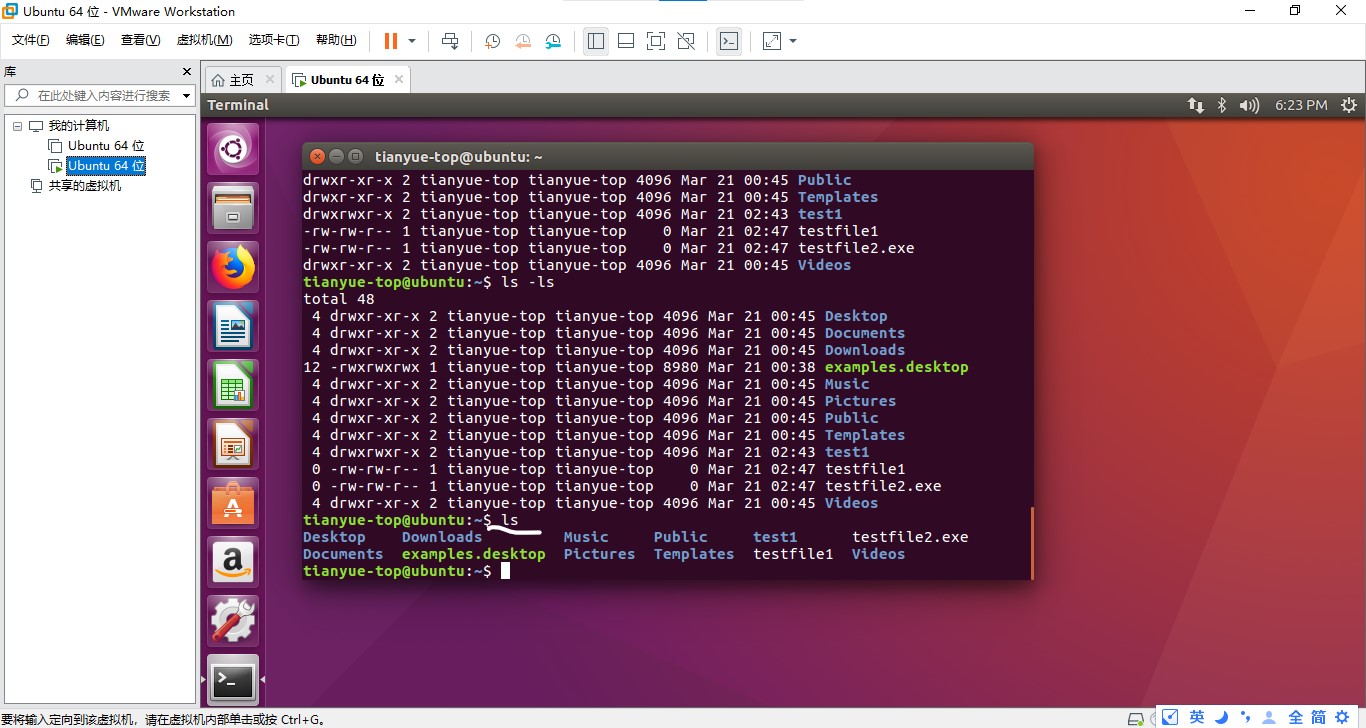
Task: Click the stretch guest display icon
Action: [772, 41]
